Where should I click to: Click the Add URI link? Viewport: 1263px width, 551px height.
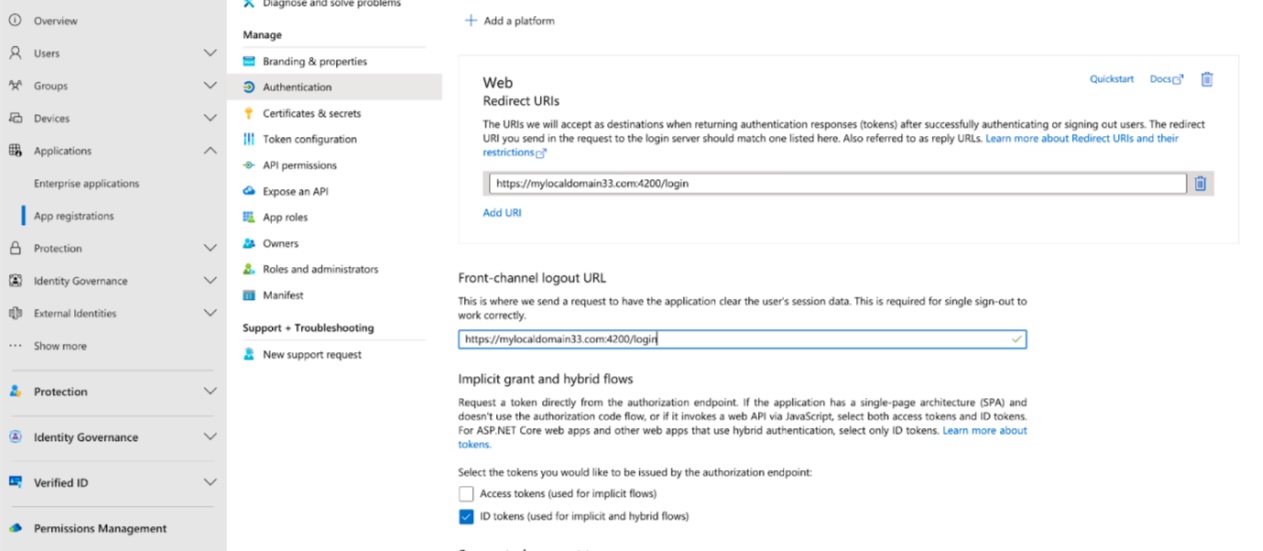[x=502, y=213]
